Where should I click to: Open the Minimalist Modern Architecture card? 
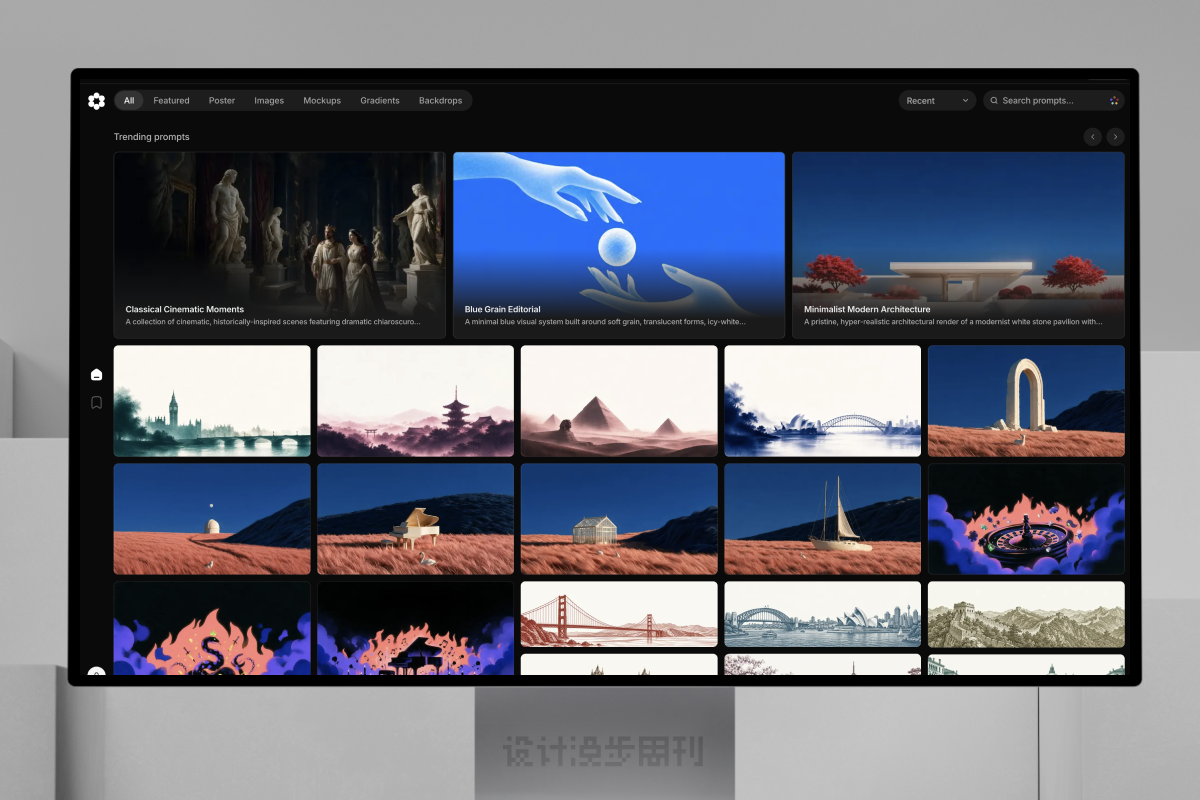click(x=958, y=245)
